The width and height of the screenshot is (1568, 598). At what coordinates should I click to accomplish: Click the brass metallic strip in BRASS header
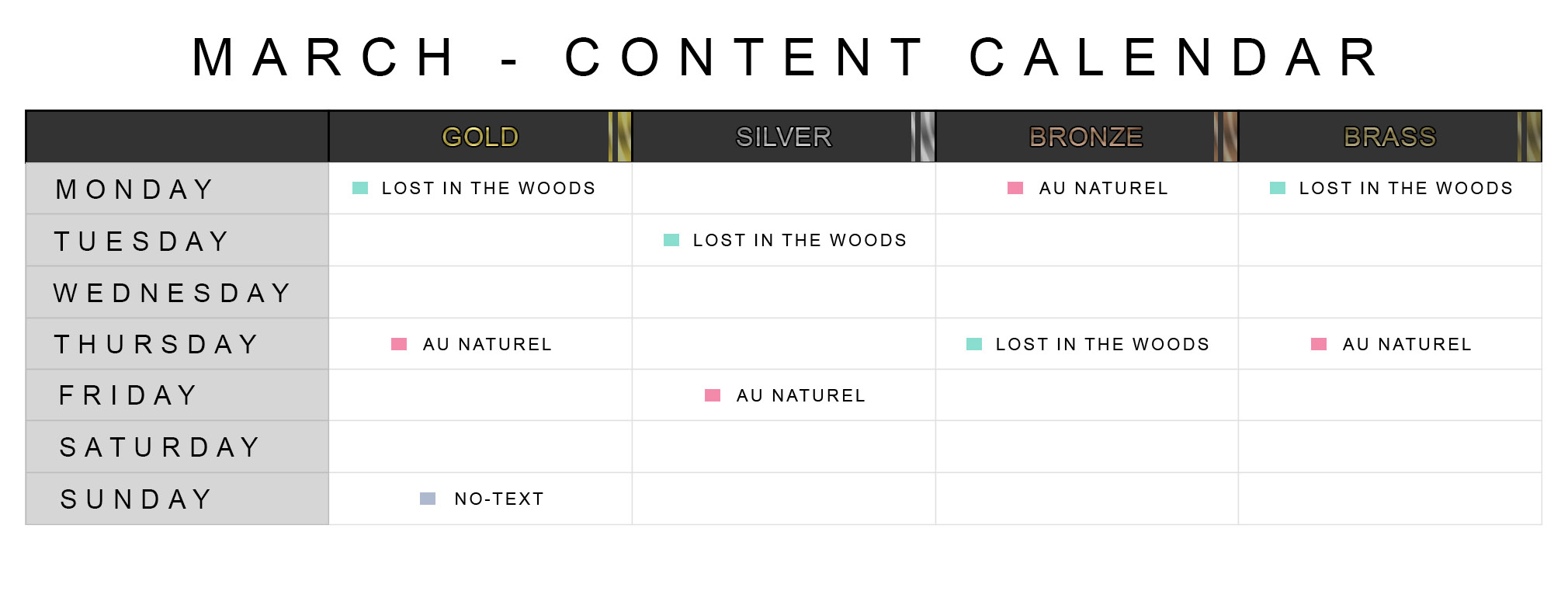[1529, 137]
